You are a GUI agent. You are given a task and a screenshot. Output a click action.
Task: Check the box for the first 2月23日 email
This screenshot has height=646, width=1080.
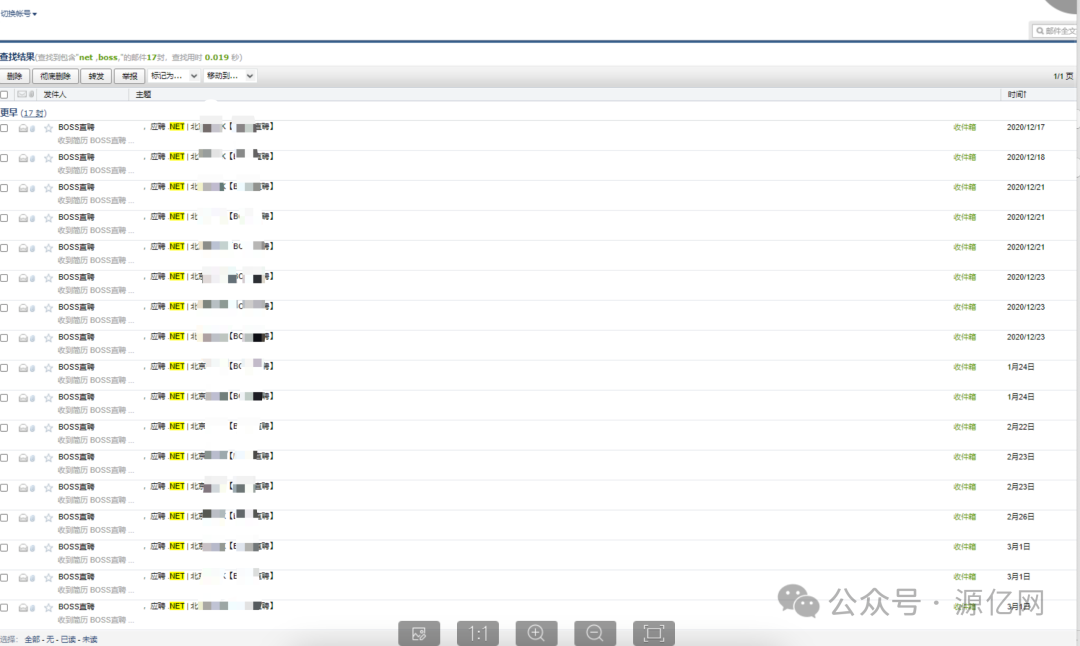coord(4,458)
